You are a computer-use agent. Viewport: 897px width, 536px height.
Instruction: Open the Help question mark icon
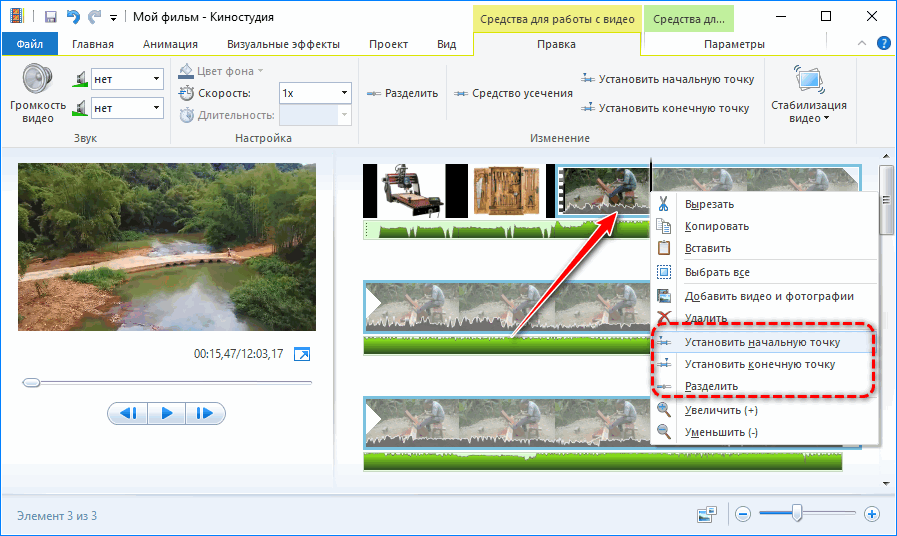pos(884,44)
